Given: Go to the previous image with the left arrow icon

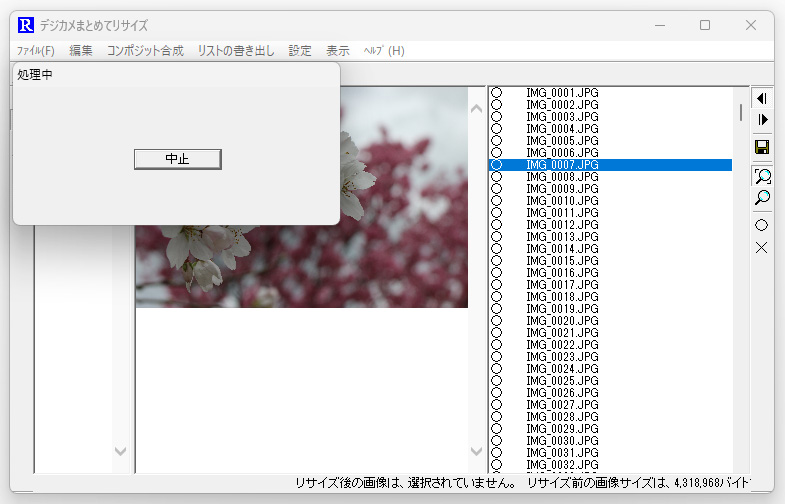Looking at the screenshot, I should click(761, 98).
